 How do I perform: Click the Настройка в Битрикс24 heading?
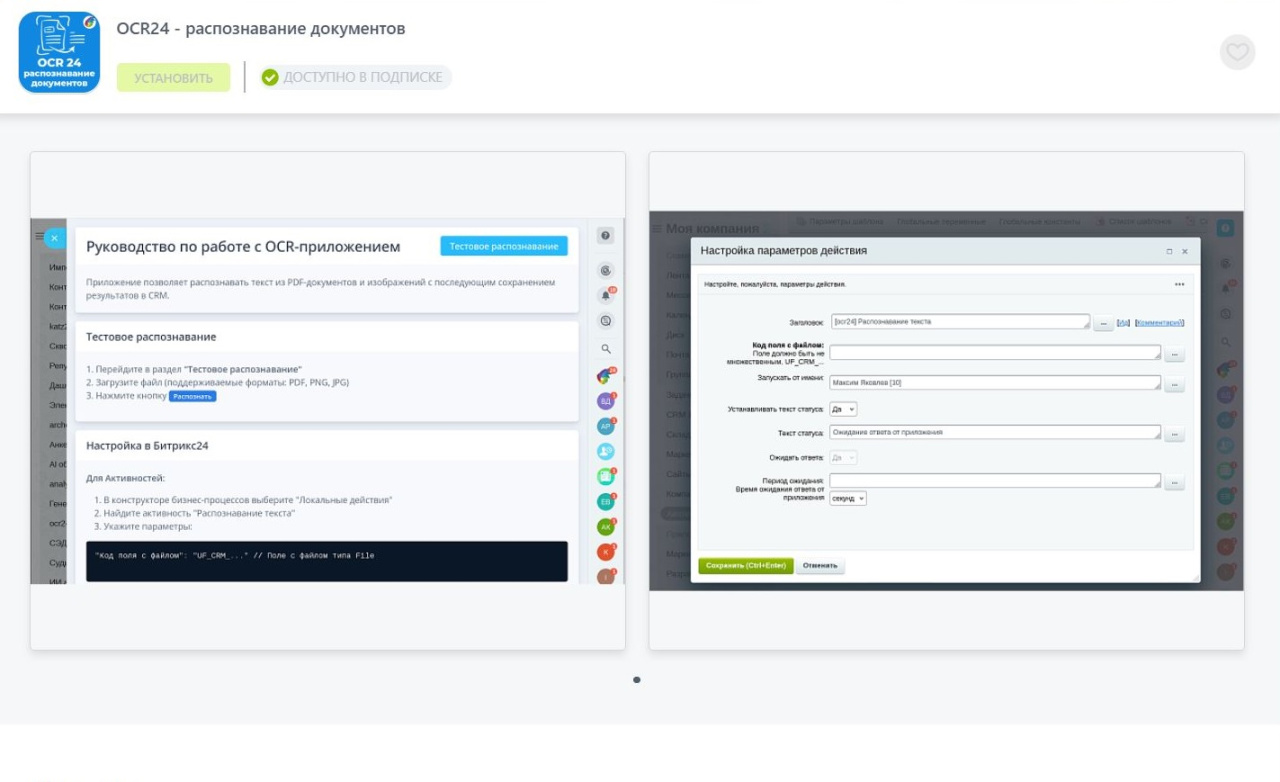[147, 446]
